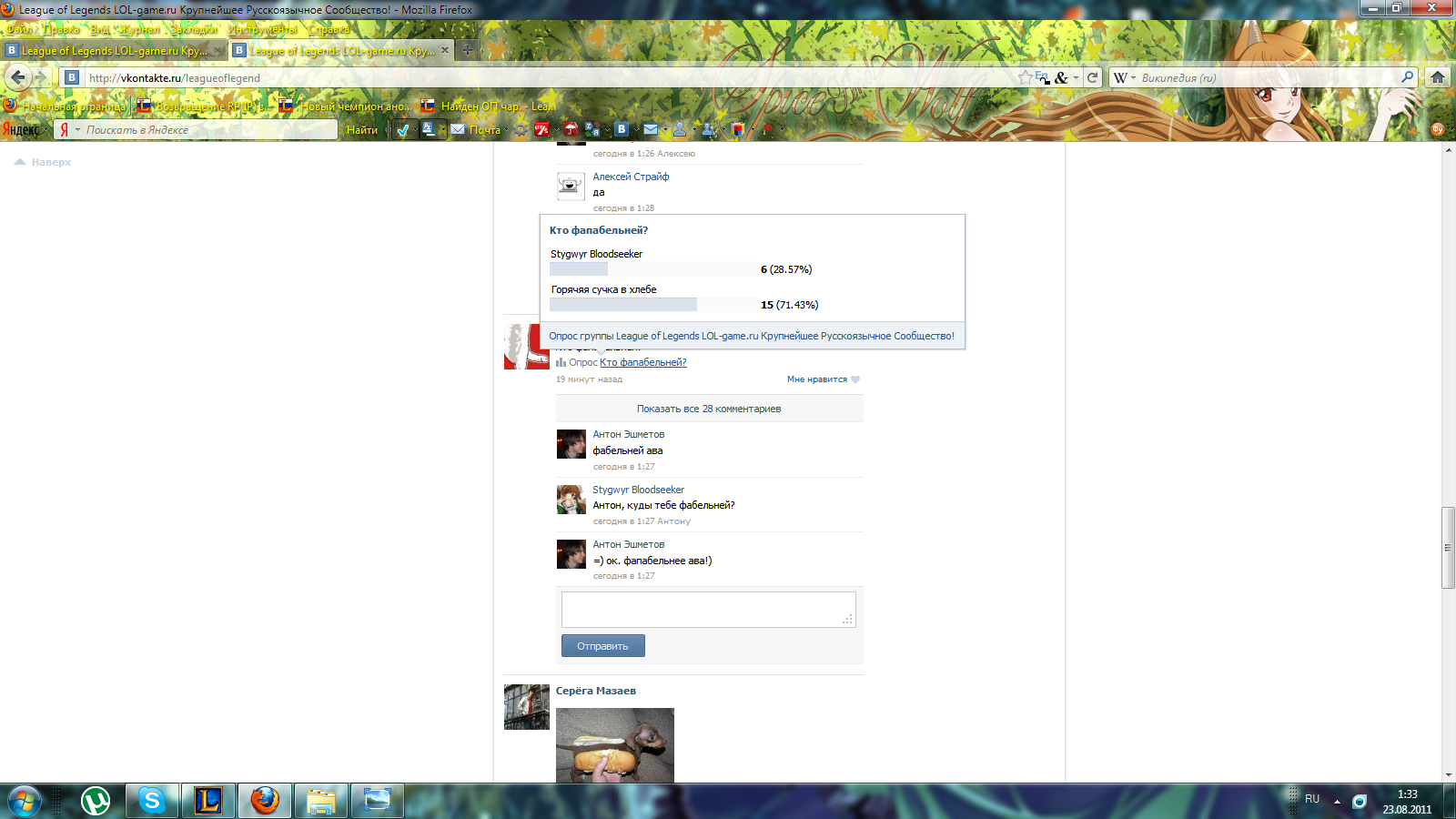This screenshot has width=1456, height=819.
Task: Open the Yandex bar settings gear icon
Action: pos(521,130)
